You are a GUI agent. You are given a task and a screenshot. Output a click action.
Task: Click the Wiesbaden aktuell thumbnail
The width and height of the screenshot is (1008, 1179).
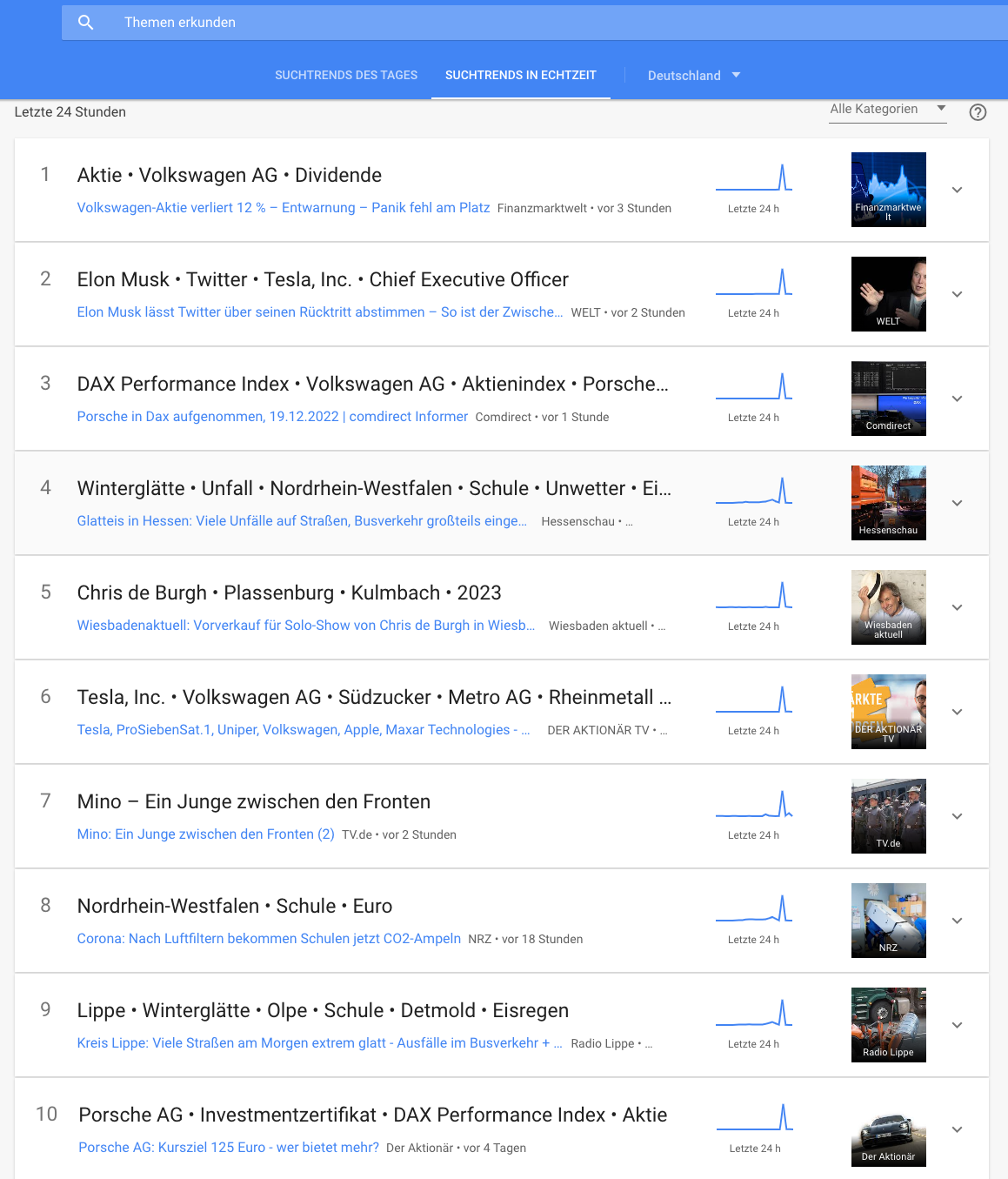click(889, 607)
